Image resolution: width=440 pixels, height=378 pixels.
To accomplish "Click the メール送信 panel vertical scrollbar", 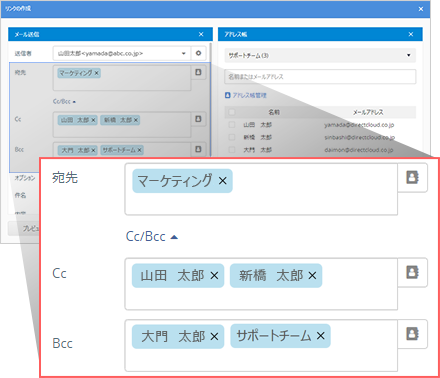I will [x=211, y=99].
